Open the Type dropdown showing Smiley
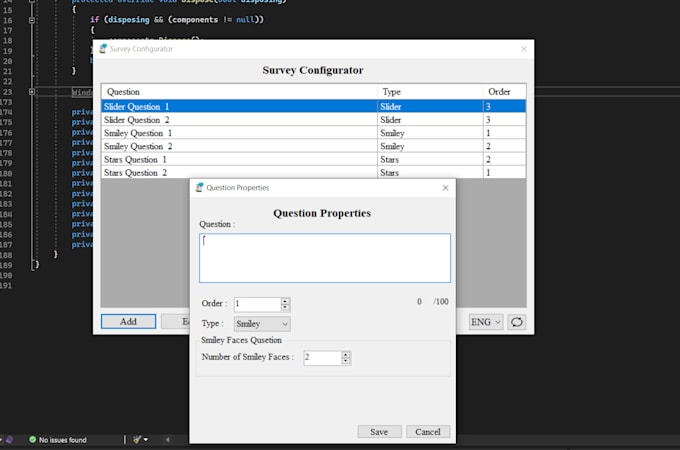680x450 pixels. pos(261,324)
